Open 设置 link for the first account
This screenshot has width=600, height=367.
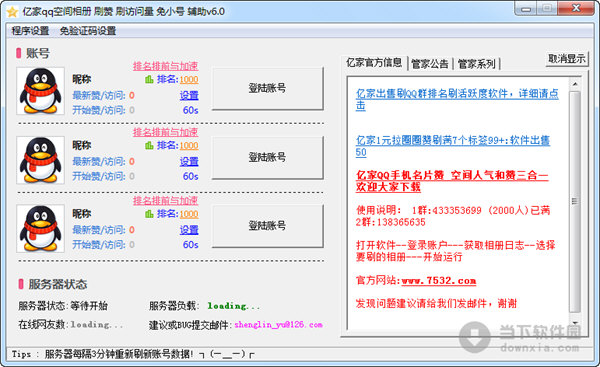[x=189, y=95]
